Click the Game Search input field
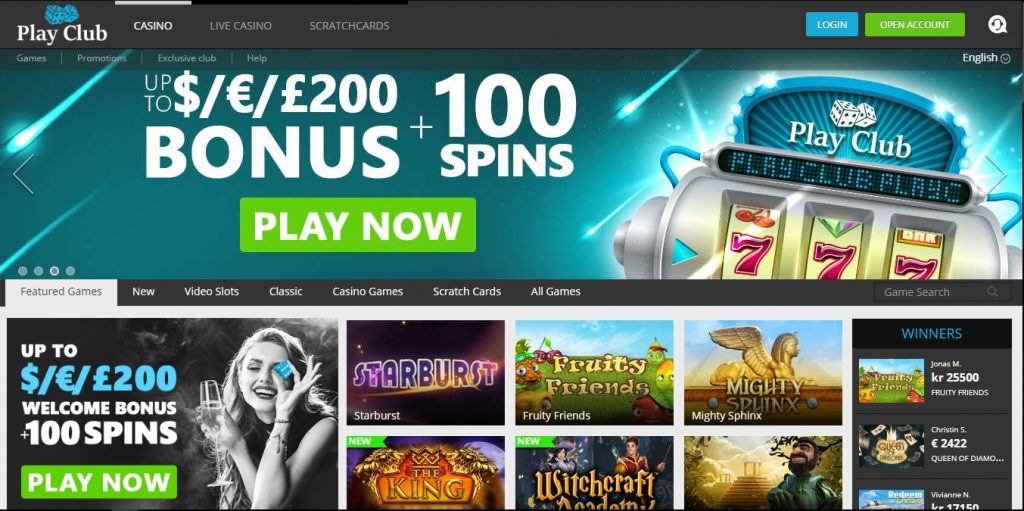This screenshot has width=1024, height=511. [942, 291]
